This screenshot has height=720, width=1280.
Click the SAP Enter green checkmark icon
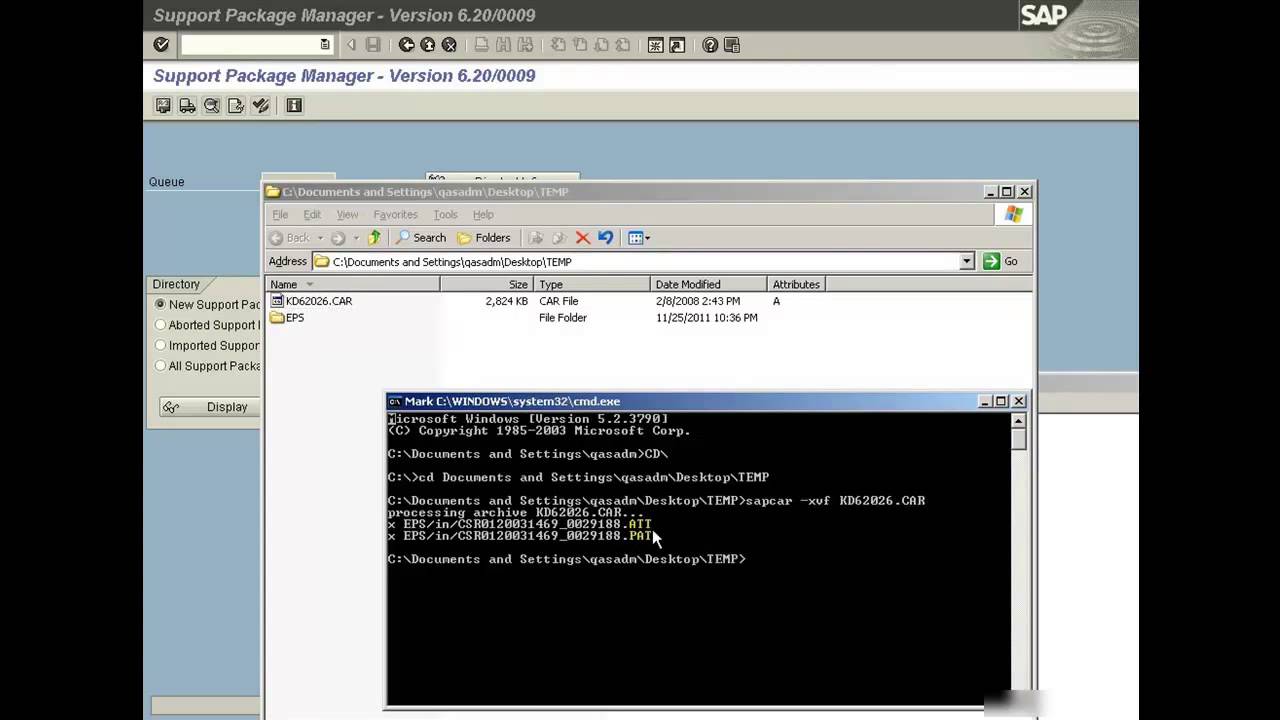[x=161, y=45]
